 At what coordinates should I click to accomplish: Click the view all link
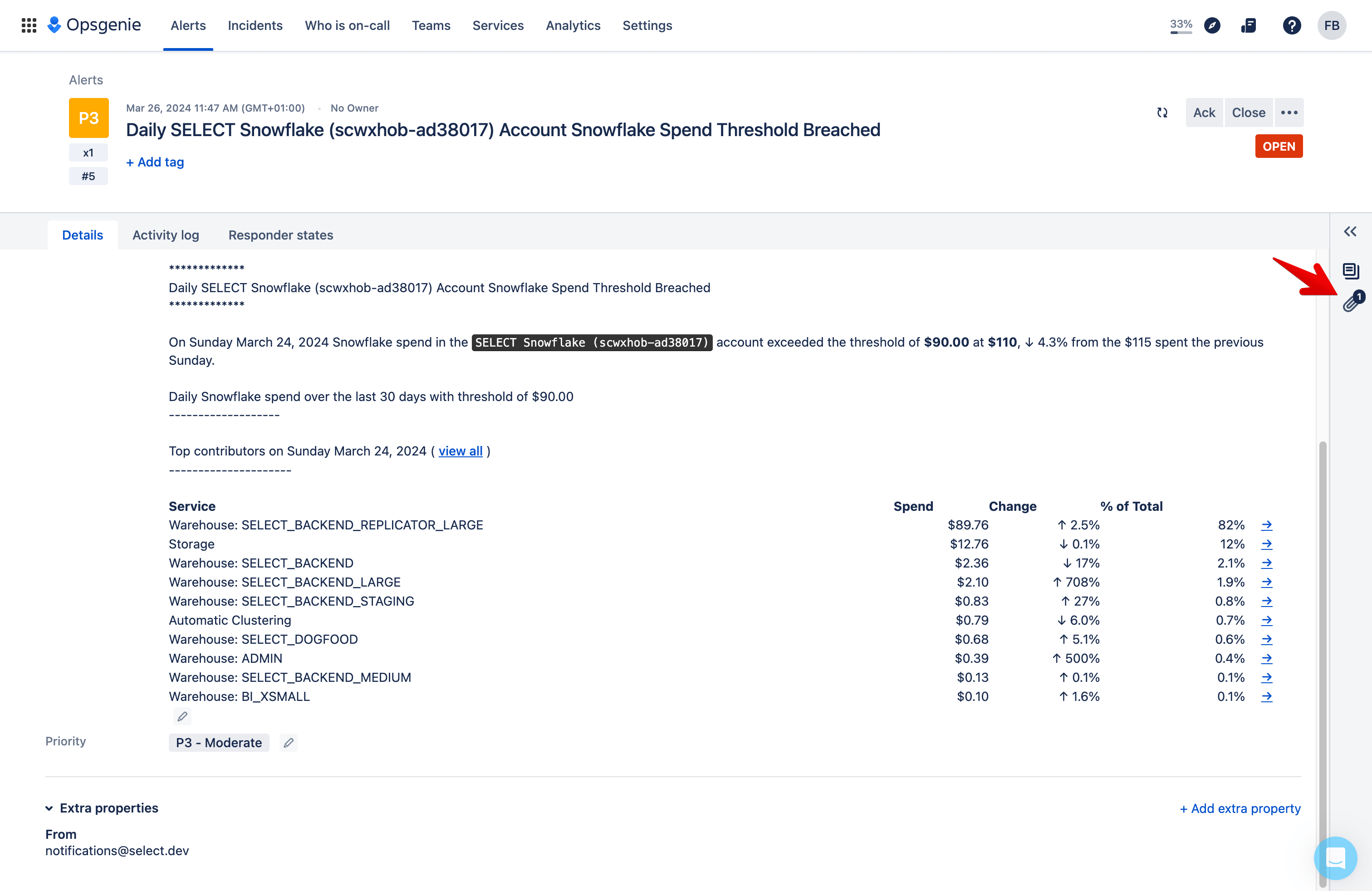(460, 451)
